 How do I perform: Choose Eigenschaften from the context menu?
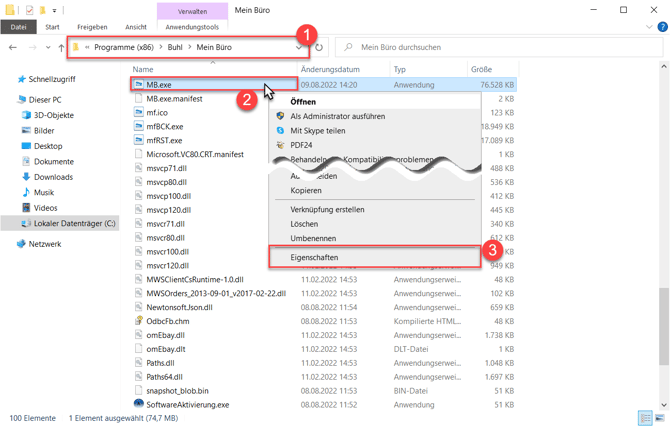(x=314, y=257)
